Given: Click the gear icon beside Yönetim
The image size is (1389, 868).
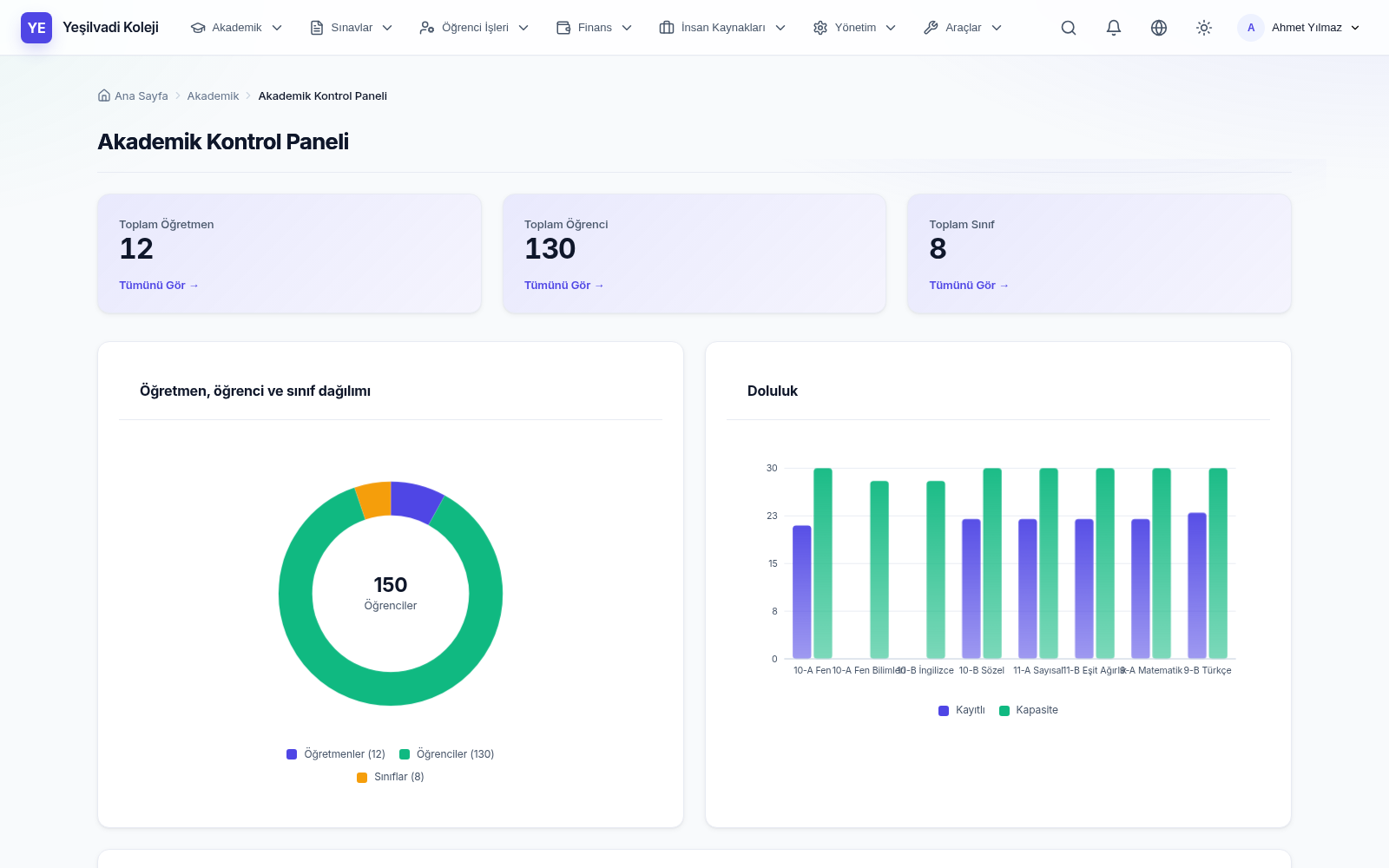Looking at the screenshot, I should (x=820, y=28).
